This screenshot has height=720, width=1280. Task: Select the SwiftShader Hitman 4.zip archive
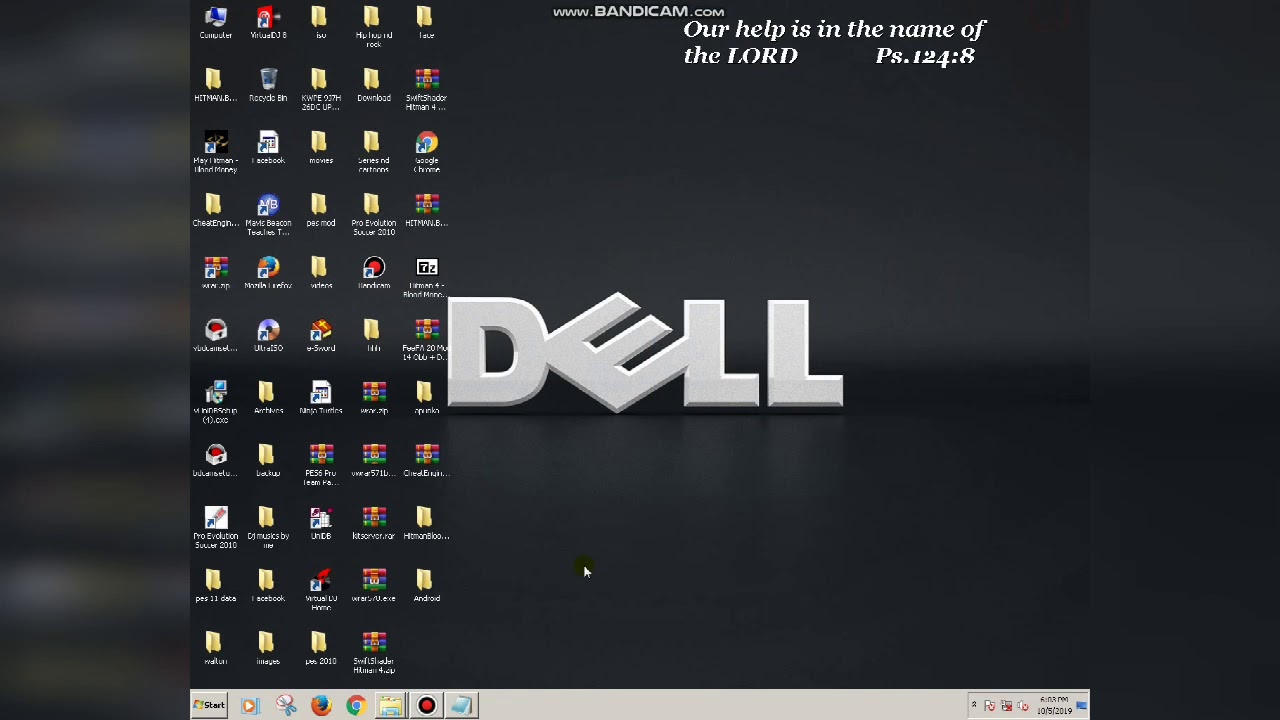[374, 654]
